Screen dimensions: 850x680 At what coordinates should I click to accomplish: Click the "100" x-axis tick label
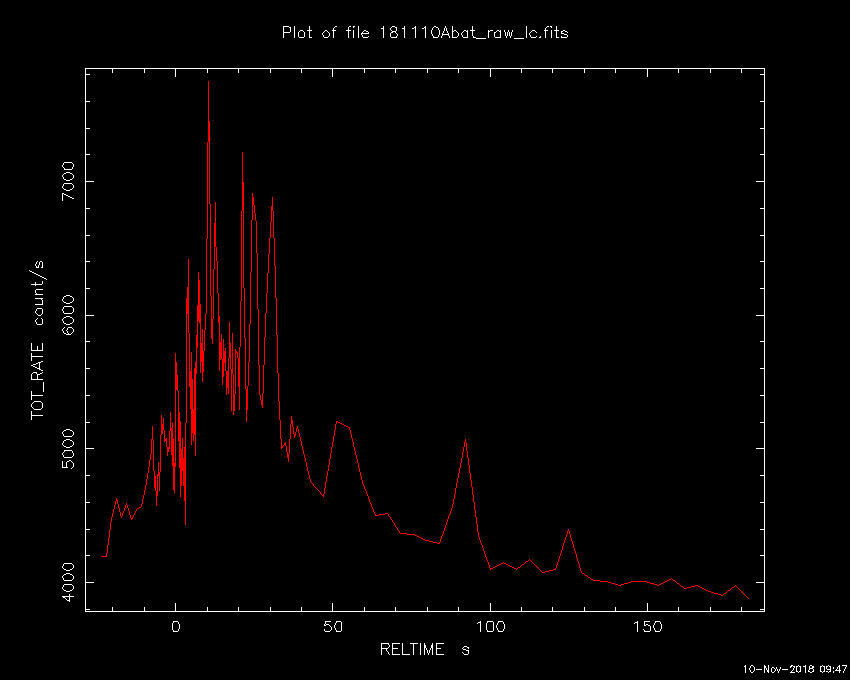pyautogui.click(x=490, y=627)
